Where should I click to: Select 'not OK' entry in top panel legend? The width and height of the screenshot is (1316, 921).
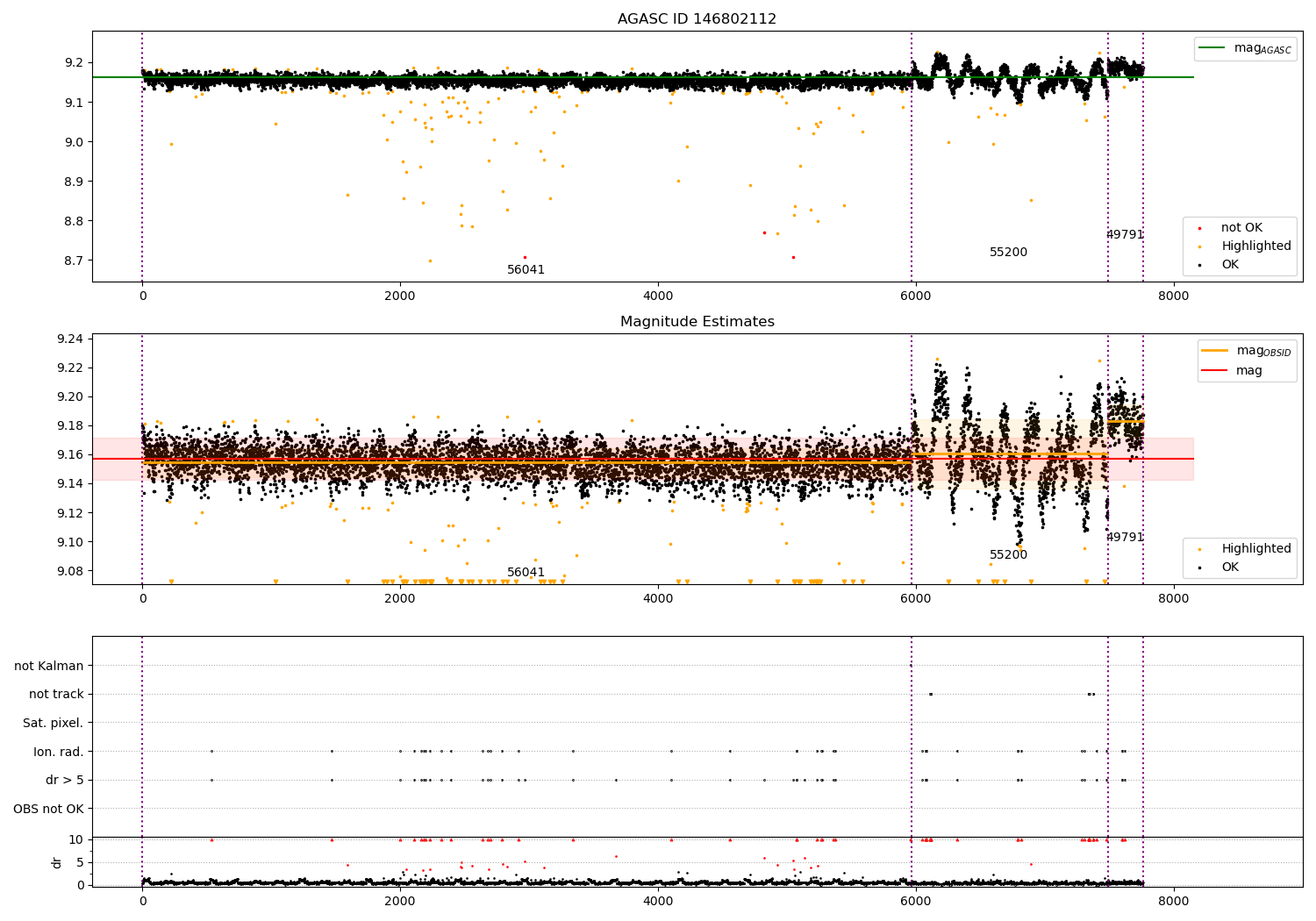[x=1241, y=228]
